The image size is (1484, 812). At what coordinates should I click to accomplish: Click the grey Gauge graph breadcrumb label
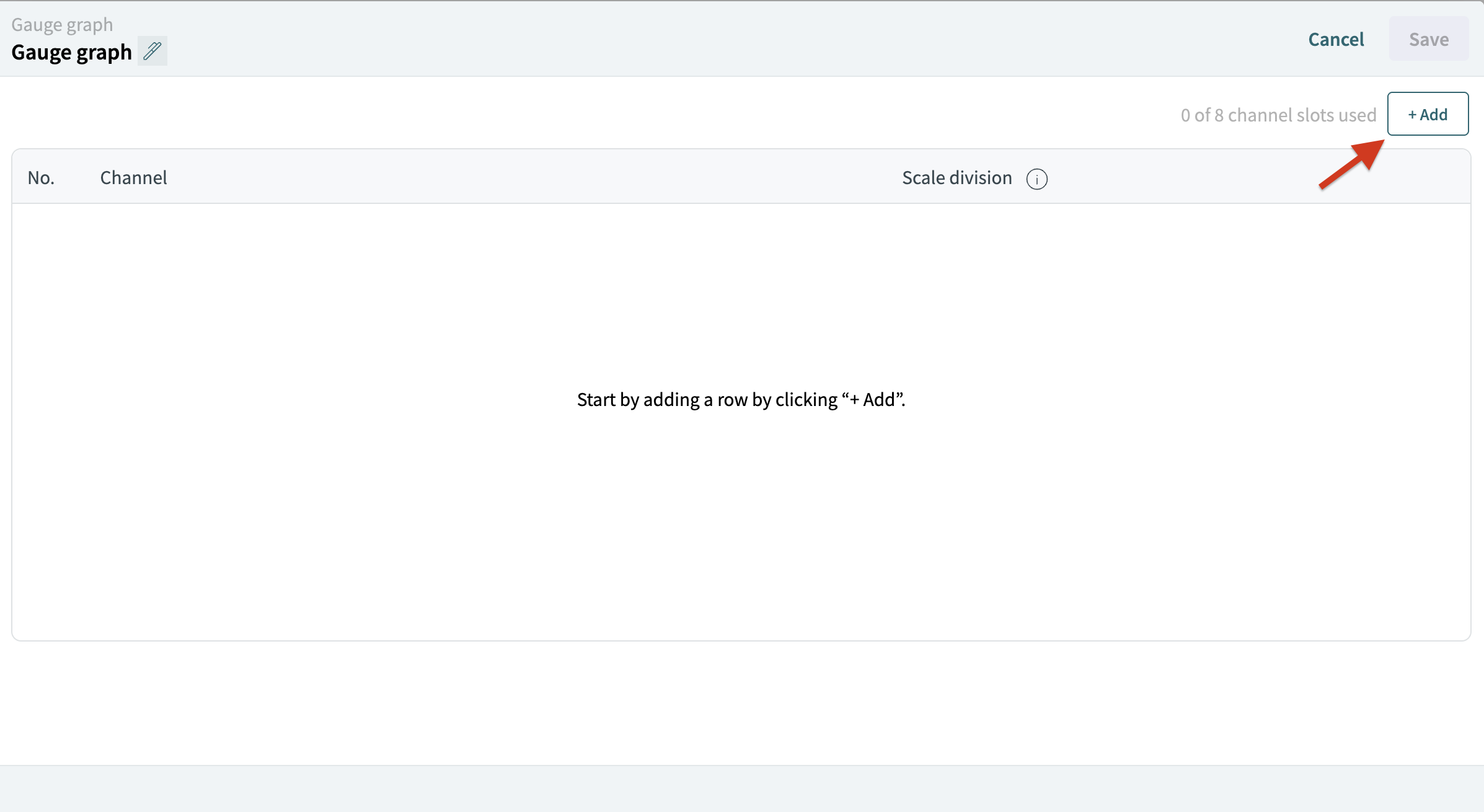[x=62, y=25]
